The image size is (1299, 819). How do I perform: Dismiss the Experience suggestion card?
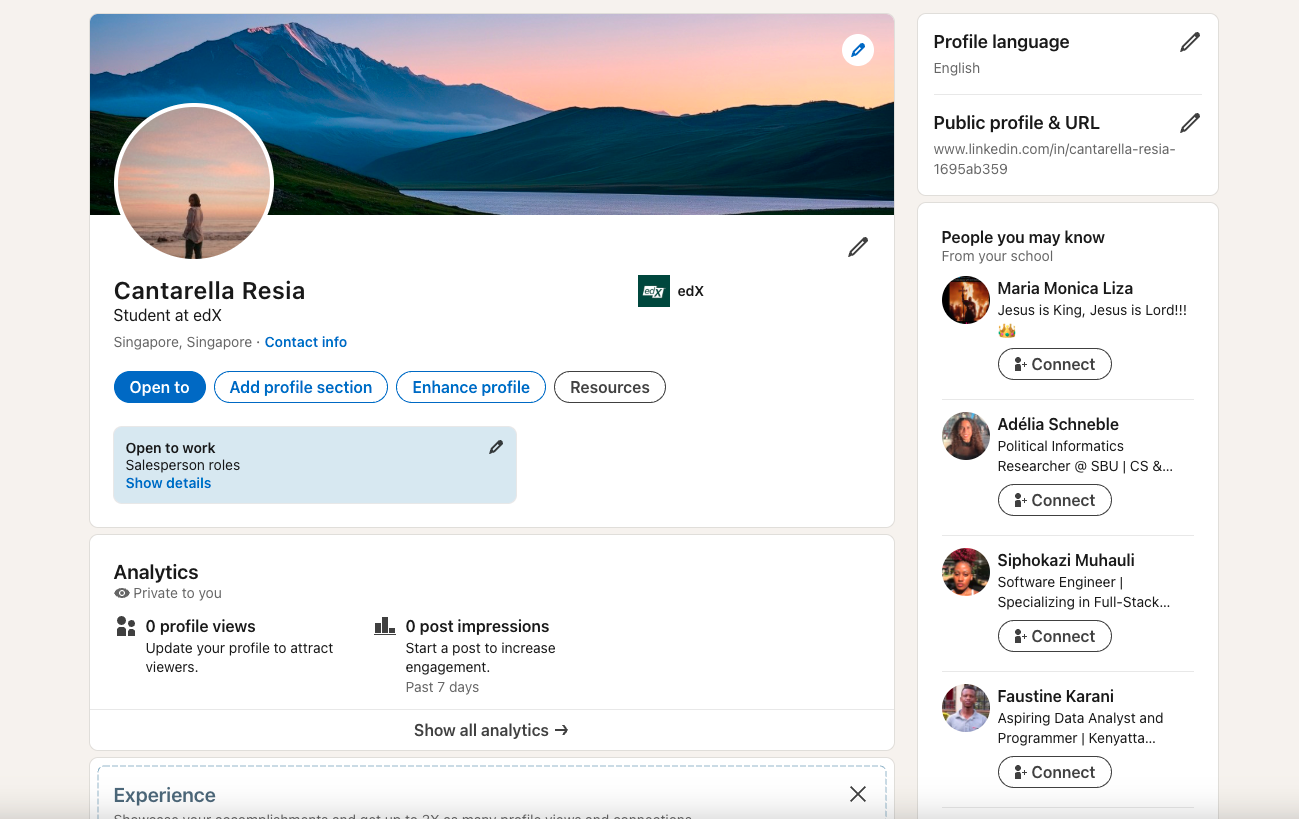(857, 793)
